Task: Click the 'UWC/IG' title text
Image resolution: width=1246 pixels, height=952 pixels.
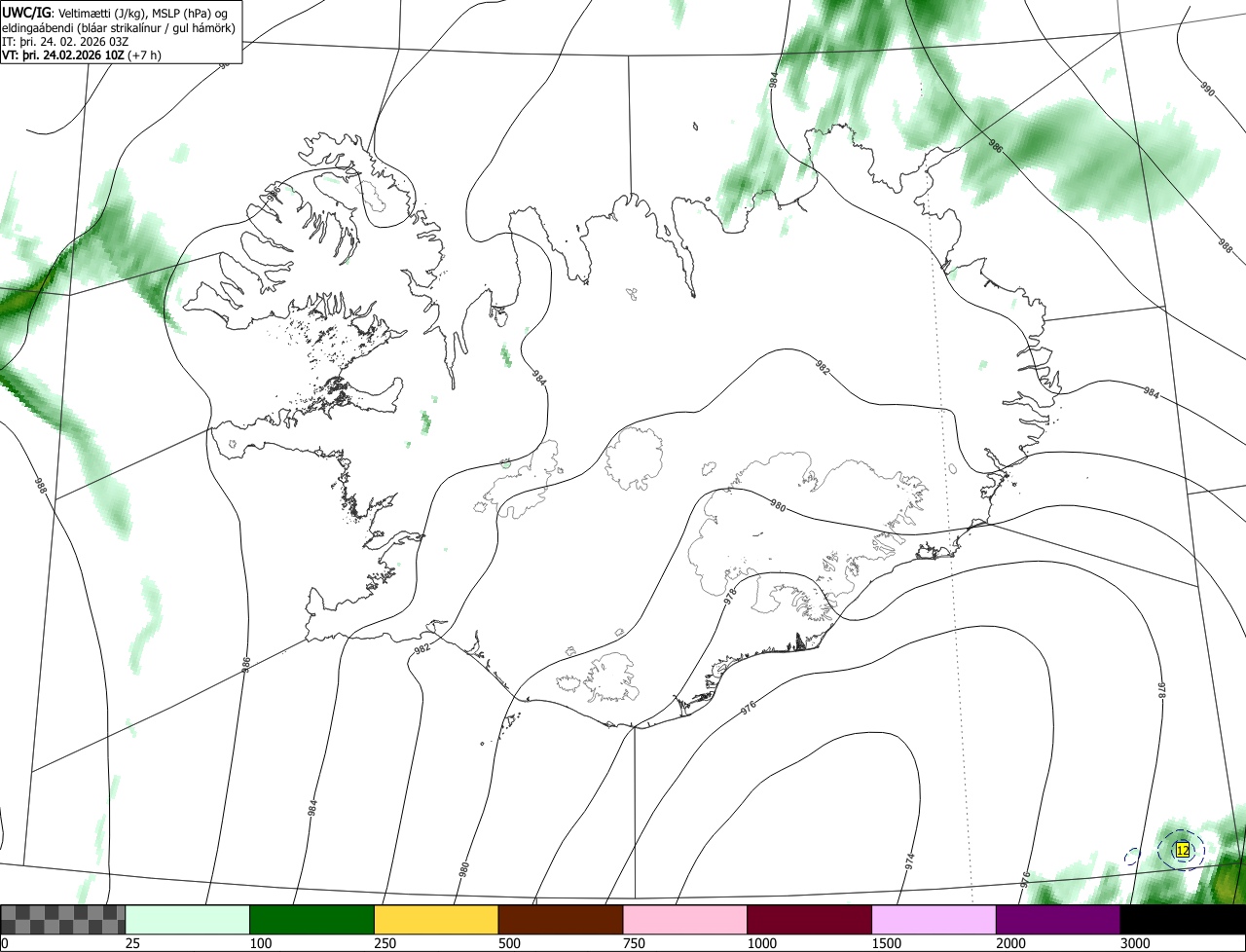Action: pos(25,13)
